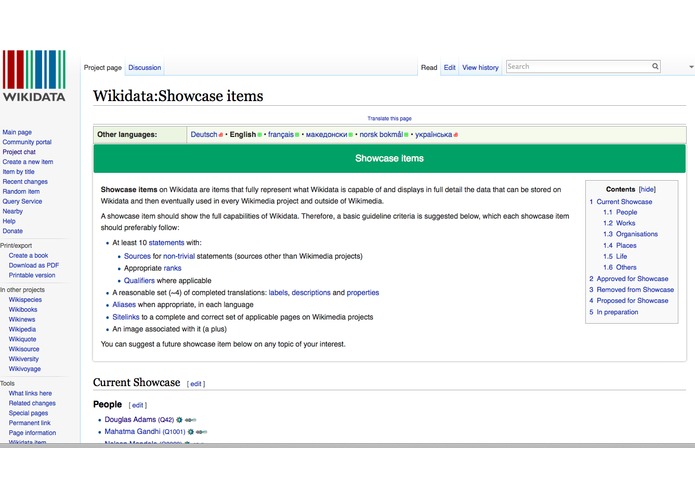Open the Nearby link
Screen dimensions: 695x494
(12, 211)
